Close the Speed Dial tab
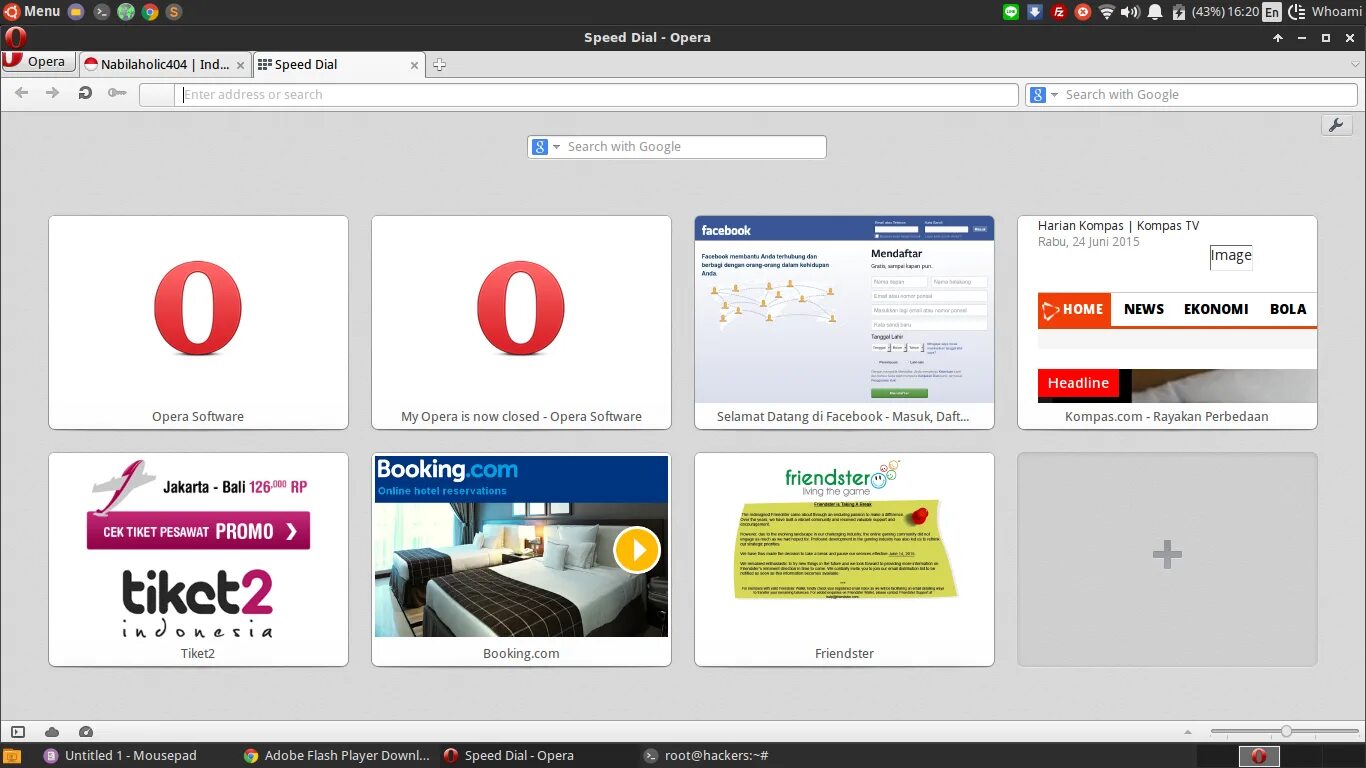The height and width of the screenshot is (768, 1366). click(414, 65)
